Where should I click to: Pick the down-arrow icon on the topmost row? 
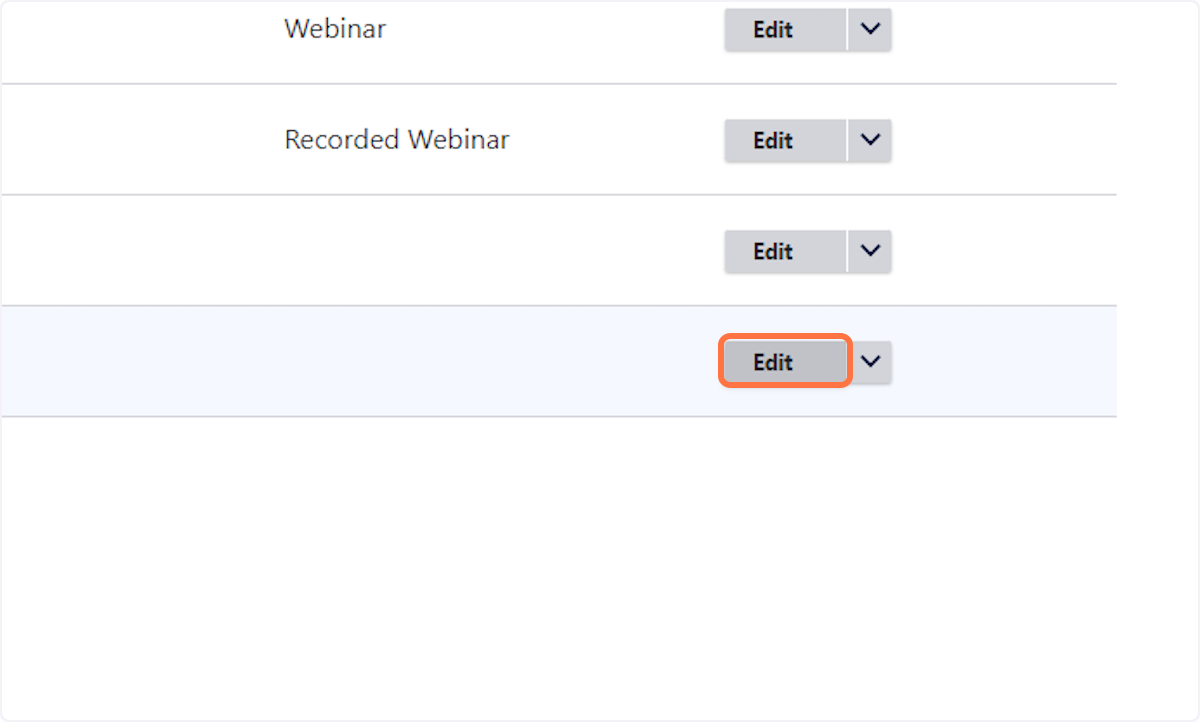870,30
